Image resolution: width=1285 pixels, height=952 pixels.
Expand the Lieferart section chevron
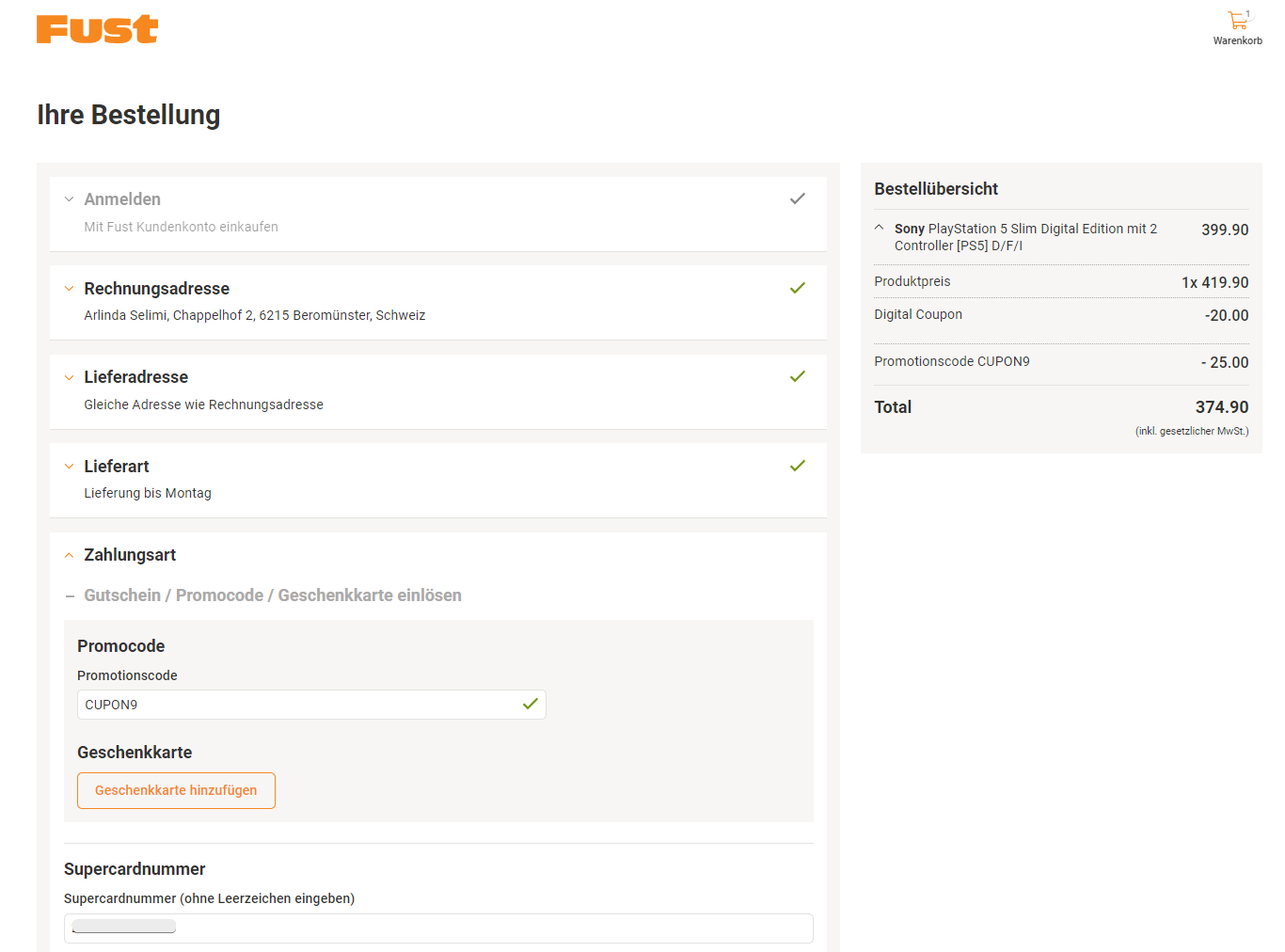point(69,467)
